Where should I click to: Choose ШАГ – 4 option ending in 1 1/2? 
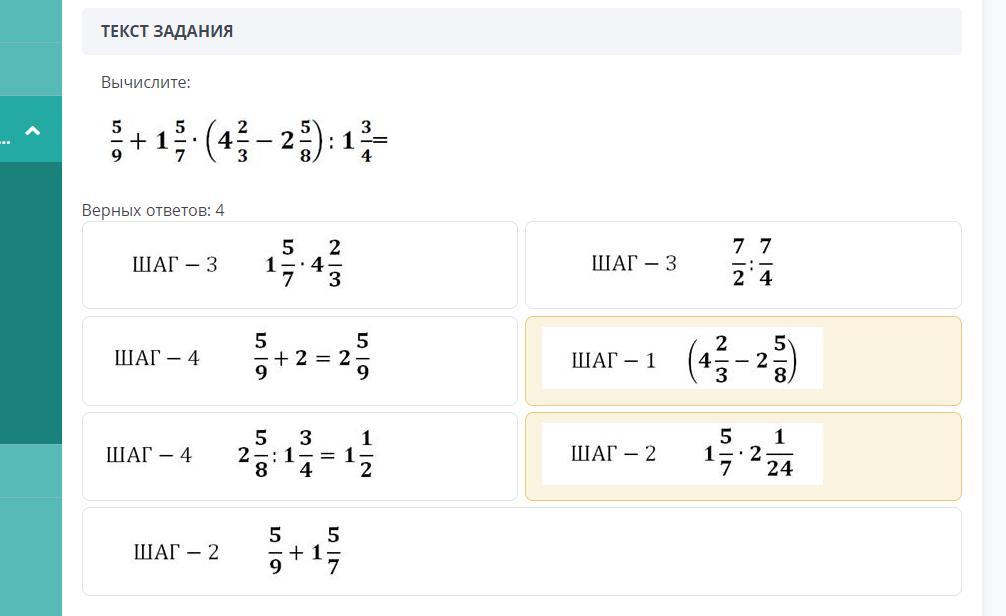point(299,456)
